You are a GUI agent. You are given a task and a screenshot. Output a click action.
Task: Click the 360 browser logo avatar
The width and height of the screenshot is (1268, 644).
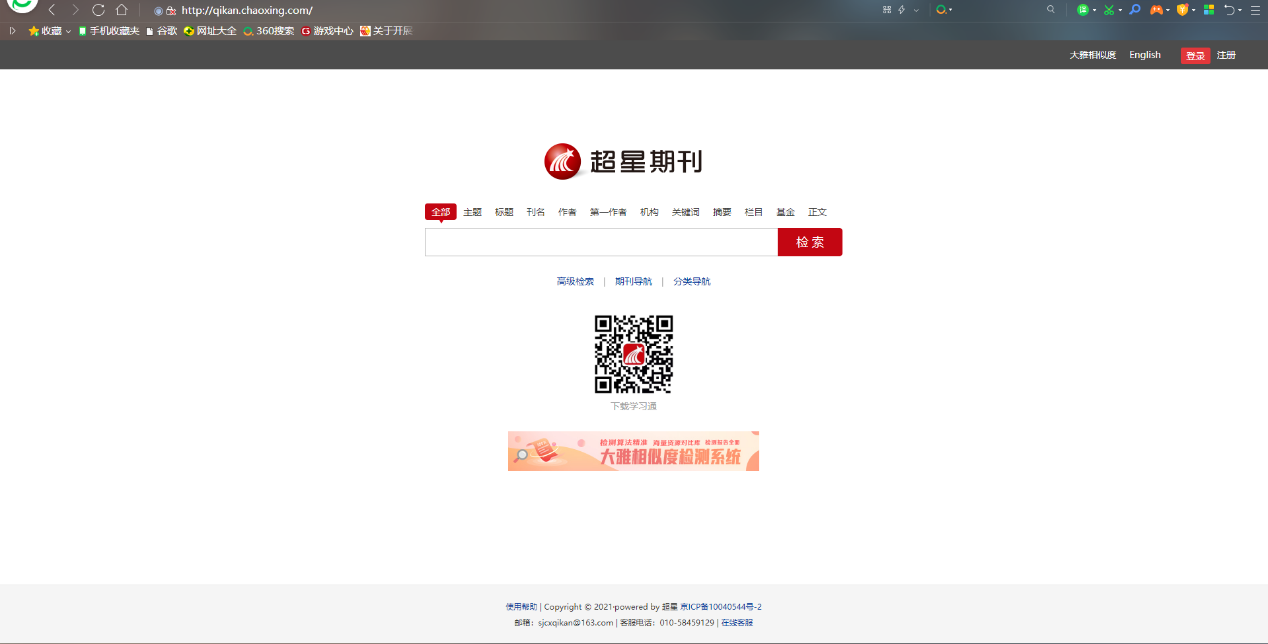point(22,7)
